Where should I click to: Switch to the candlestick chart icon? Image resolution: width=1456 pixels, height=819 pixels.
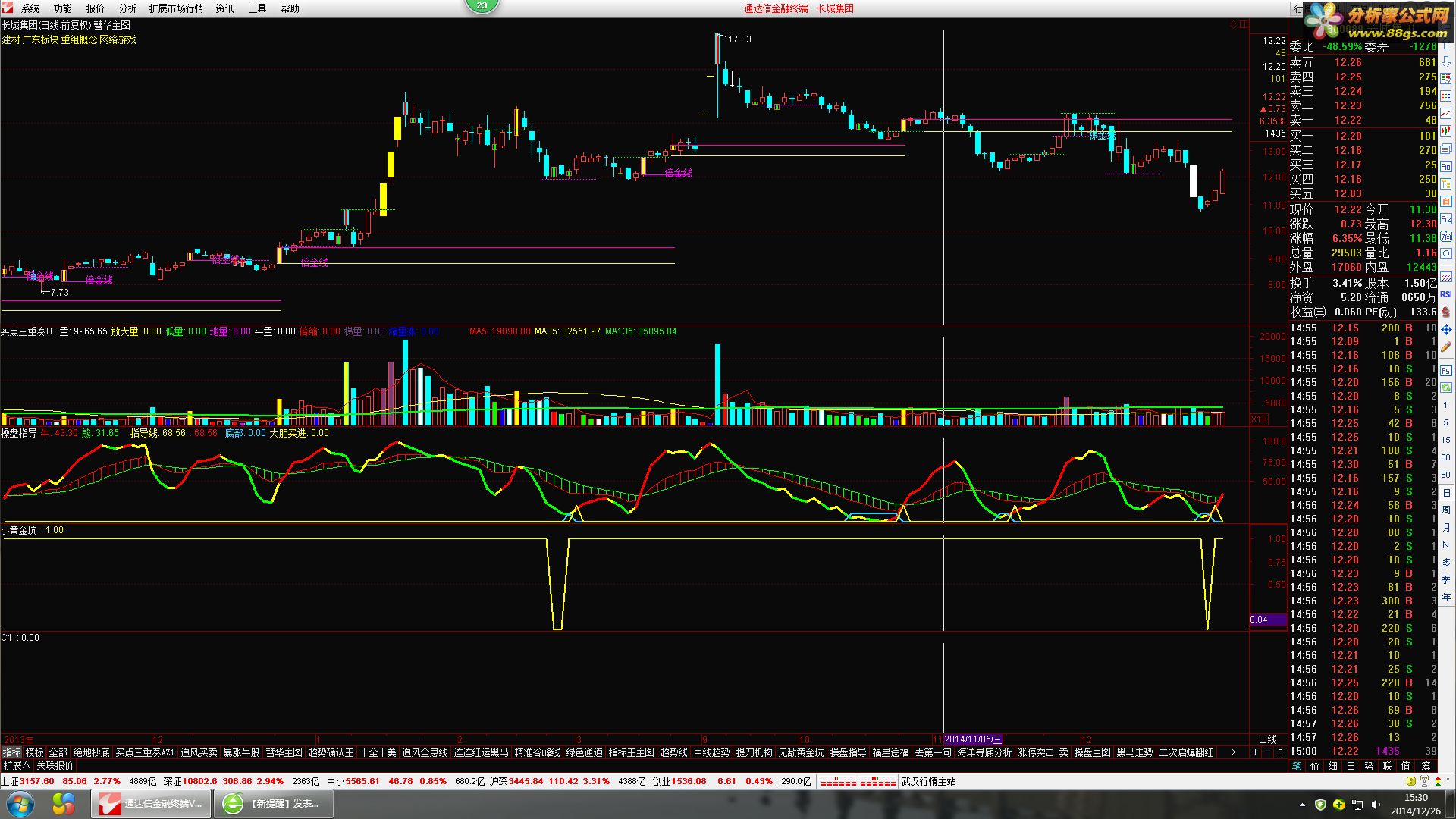point(1446,130)
